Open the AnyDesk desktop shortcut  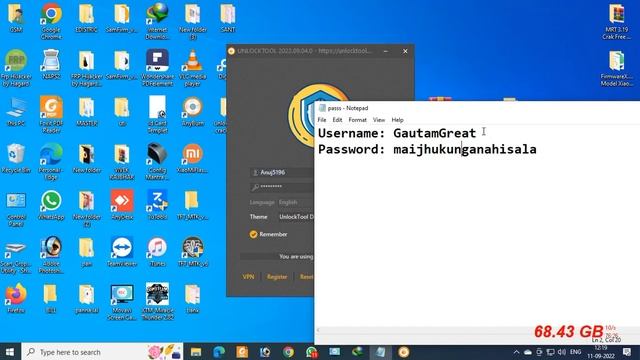122,205
